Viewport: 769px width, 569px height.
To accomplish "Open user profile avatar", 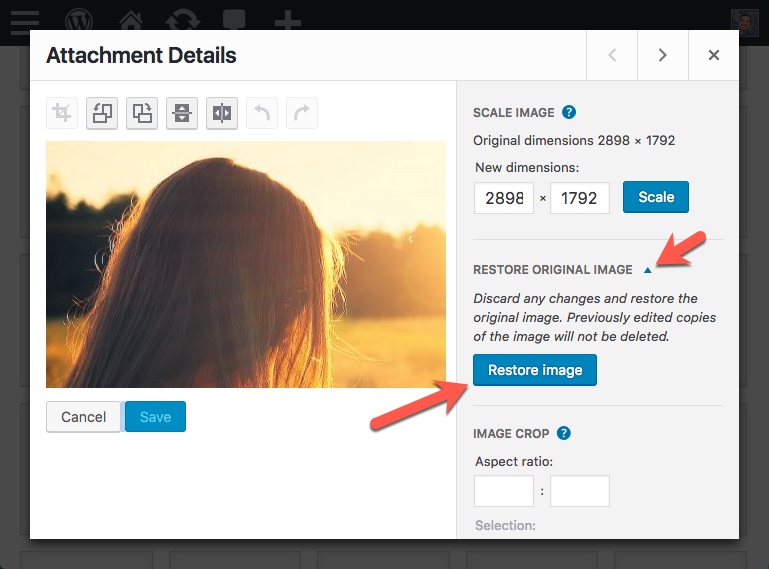I will [x=744, y=23].
